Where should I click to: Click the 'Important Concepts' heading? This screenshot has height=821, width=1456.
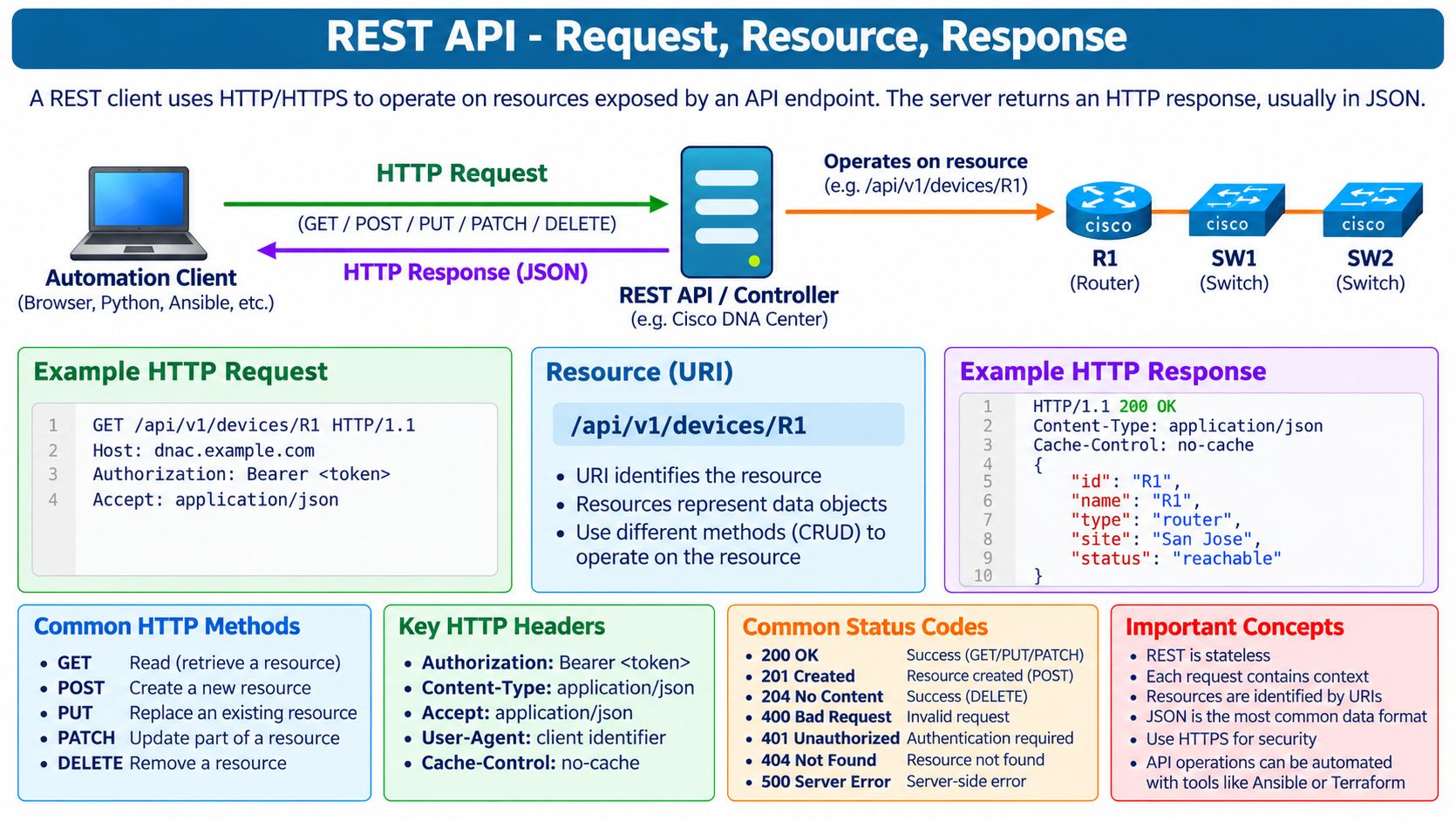click(1234, 628)
